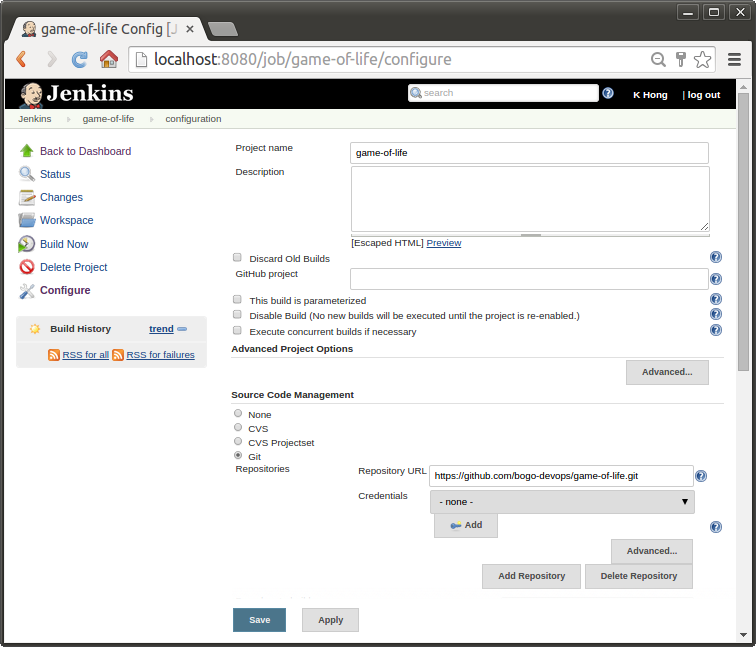Click the zoom magnifier icon in address bar
The image size is (756, 647).
[658, 59]
